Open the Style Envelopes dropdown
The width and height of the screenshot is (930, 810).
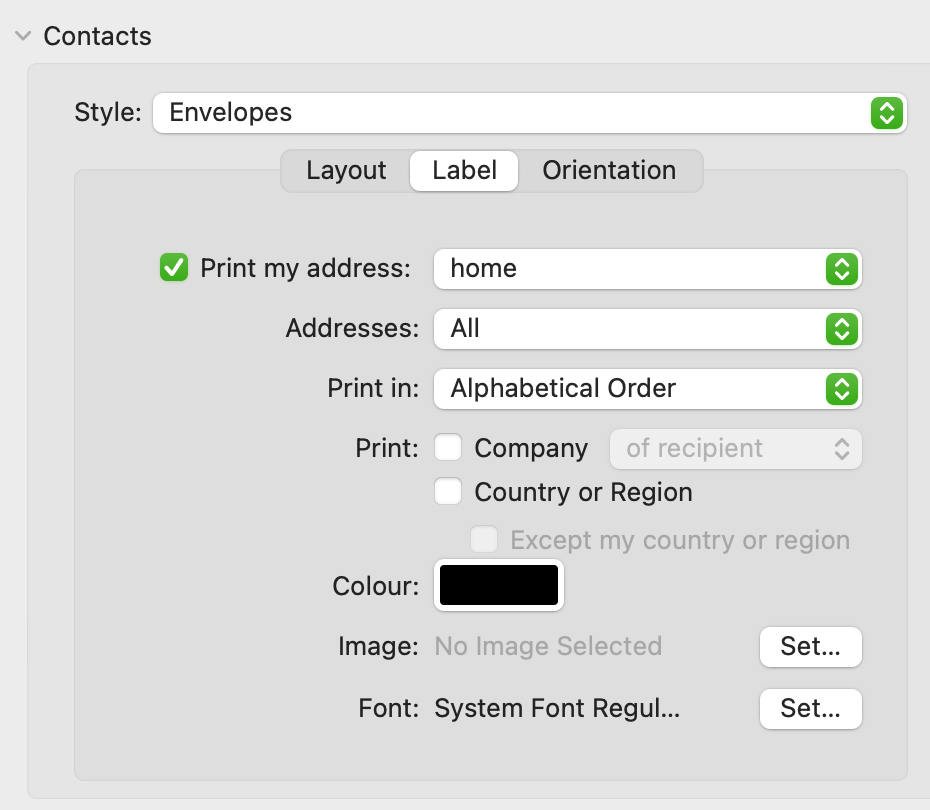[530, 113]
